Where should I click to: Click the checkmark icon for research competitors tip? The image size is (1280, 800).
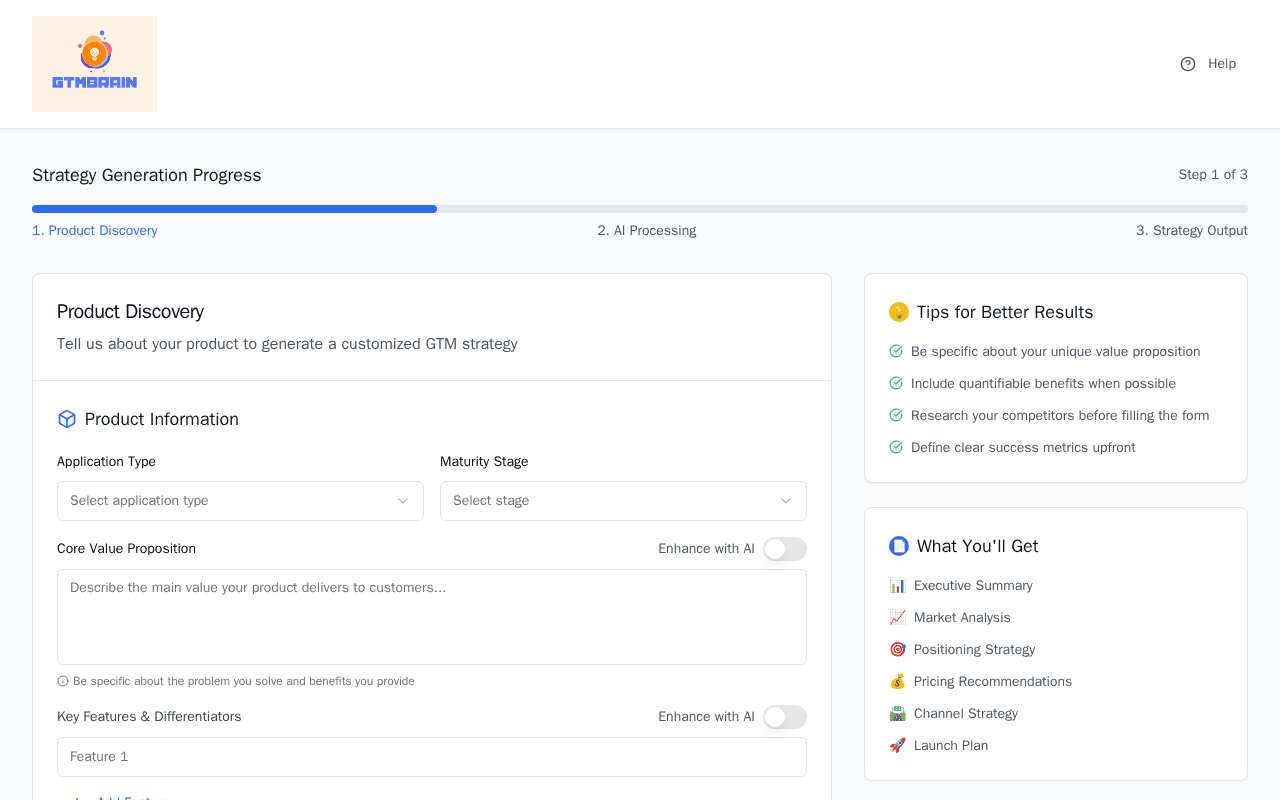tap(896, 415)
